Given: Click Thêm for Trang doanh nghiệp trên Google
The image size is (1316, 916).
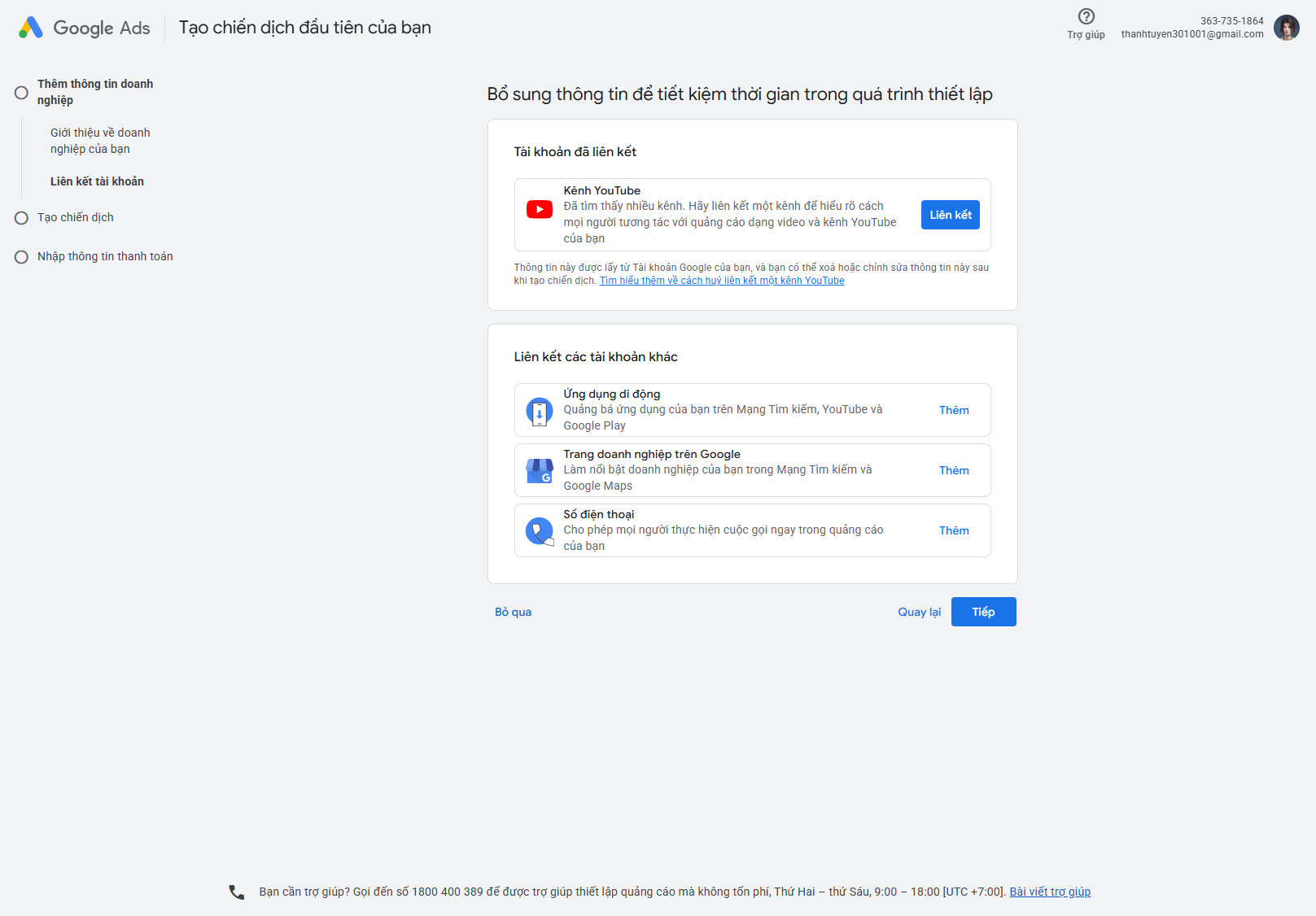Looking at the screenshot, I should (x=954, y=470).
